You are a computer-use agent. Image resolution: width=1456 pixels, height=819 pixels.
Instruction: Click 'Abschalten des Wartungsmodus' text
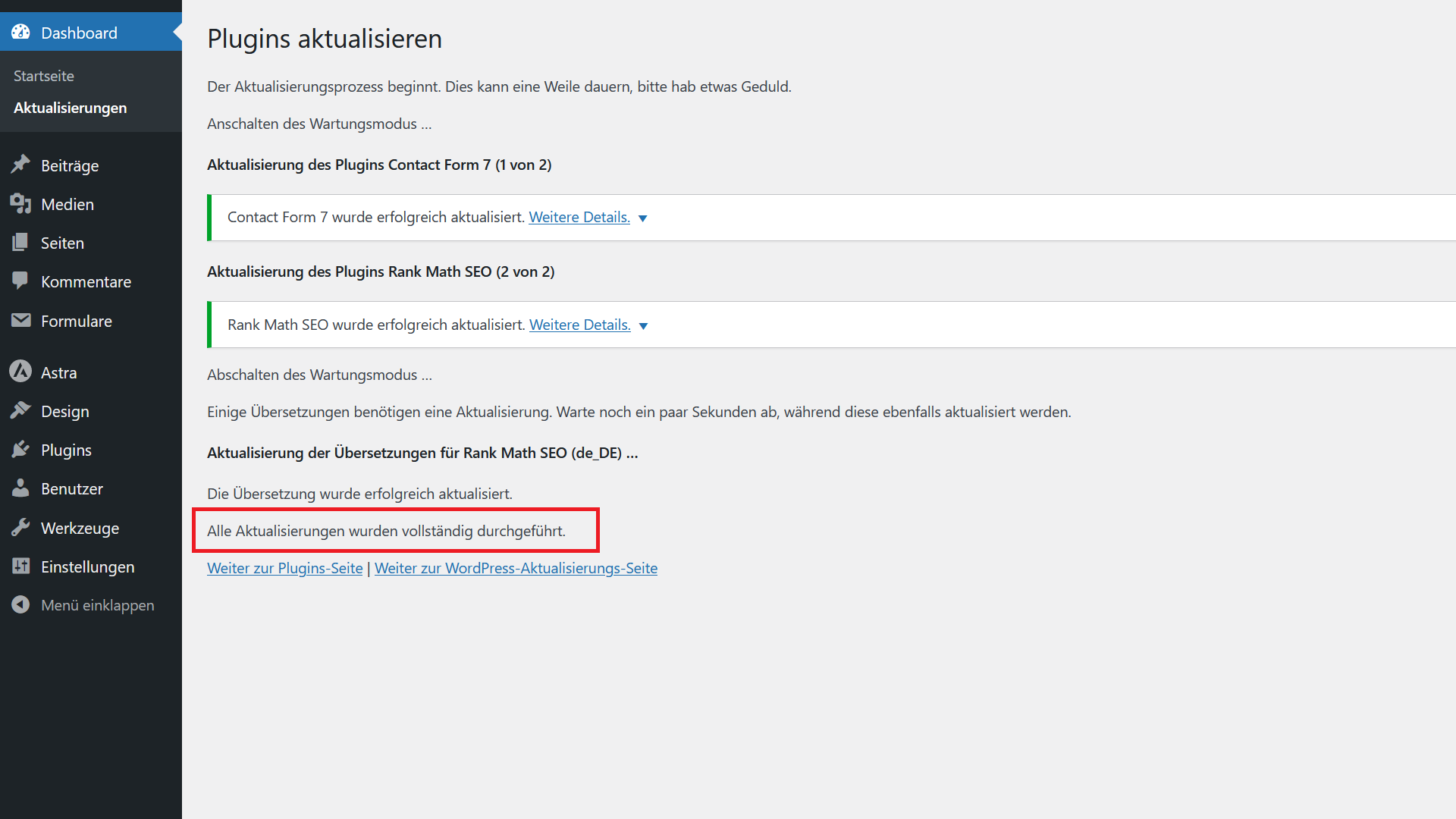pyautogui.click(x=319, y=375)
